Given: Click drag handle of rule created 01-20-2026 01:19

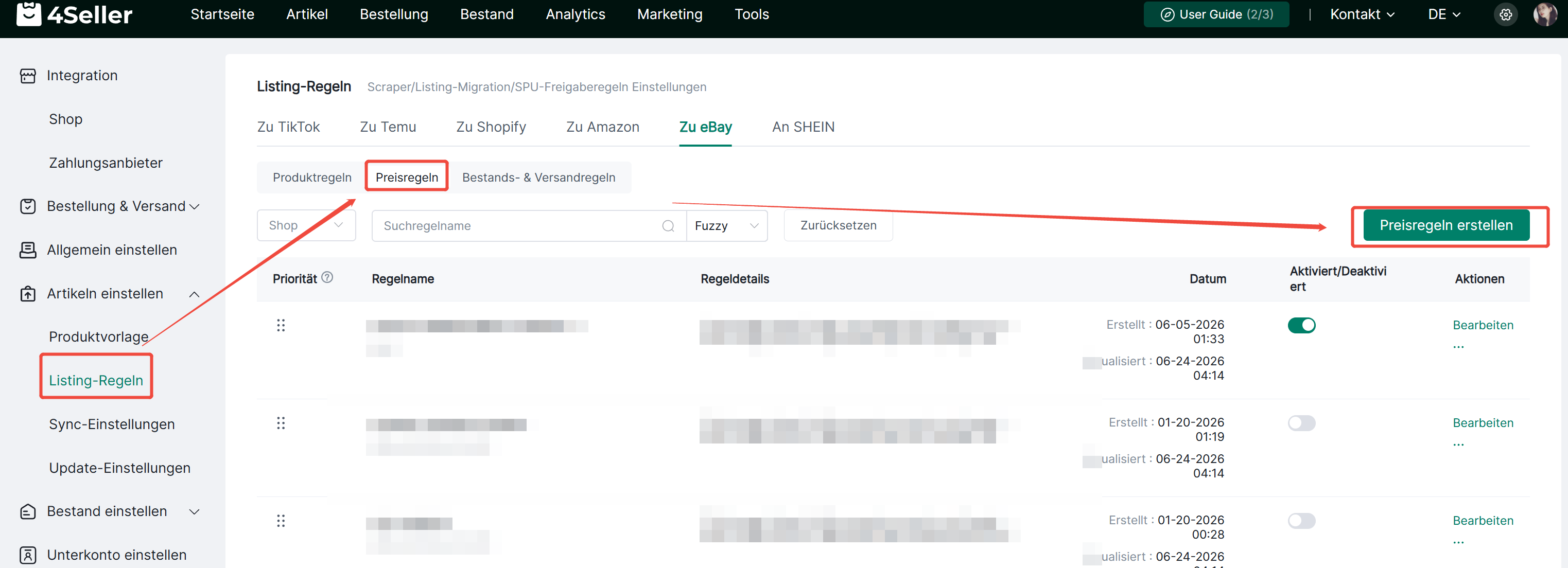Looking at the screenshot, I should tap(281, 423).
